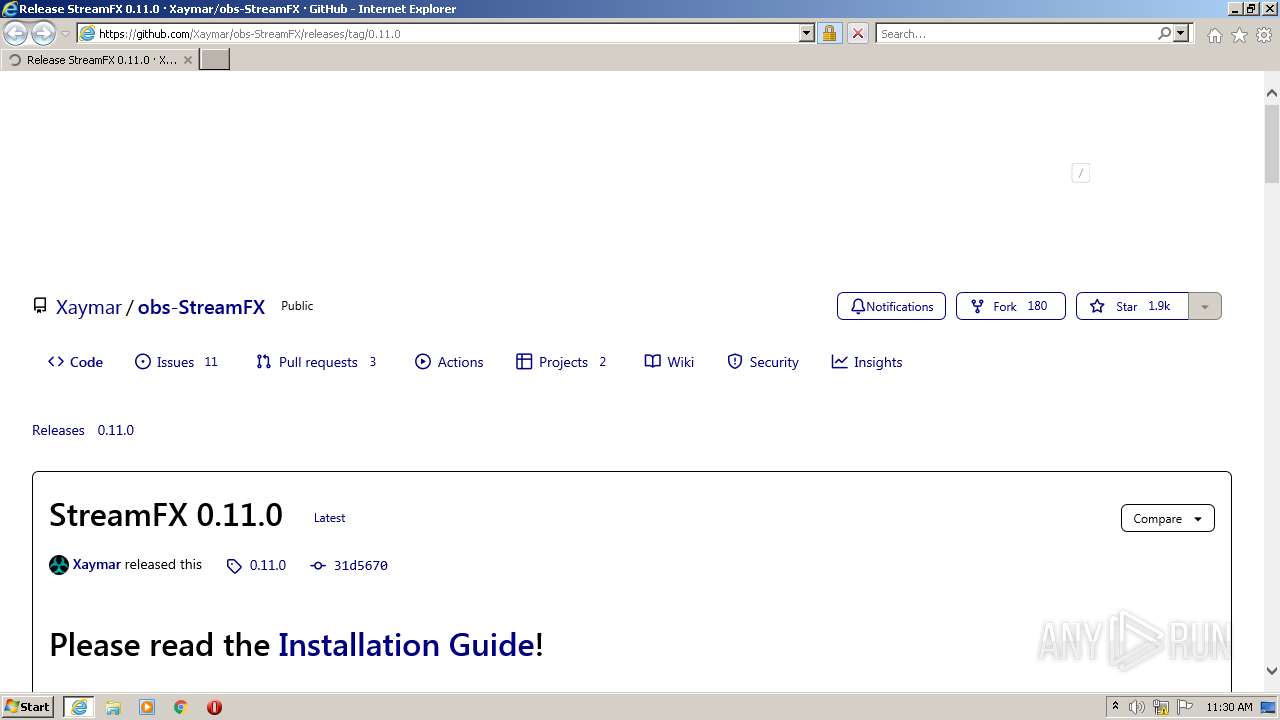
Task: Click the volume speaker tray icon
Action: [1137, 707]
